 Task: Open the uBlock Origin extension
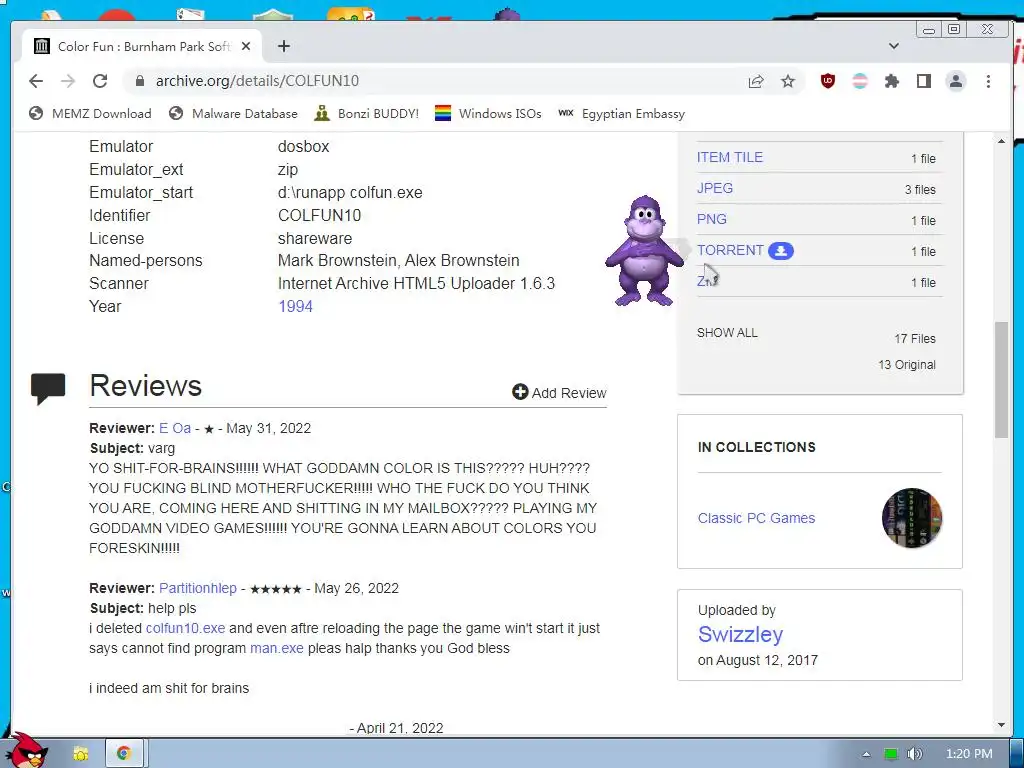click(827, 81)
